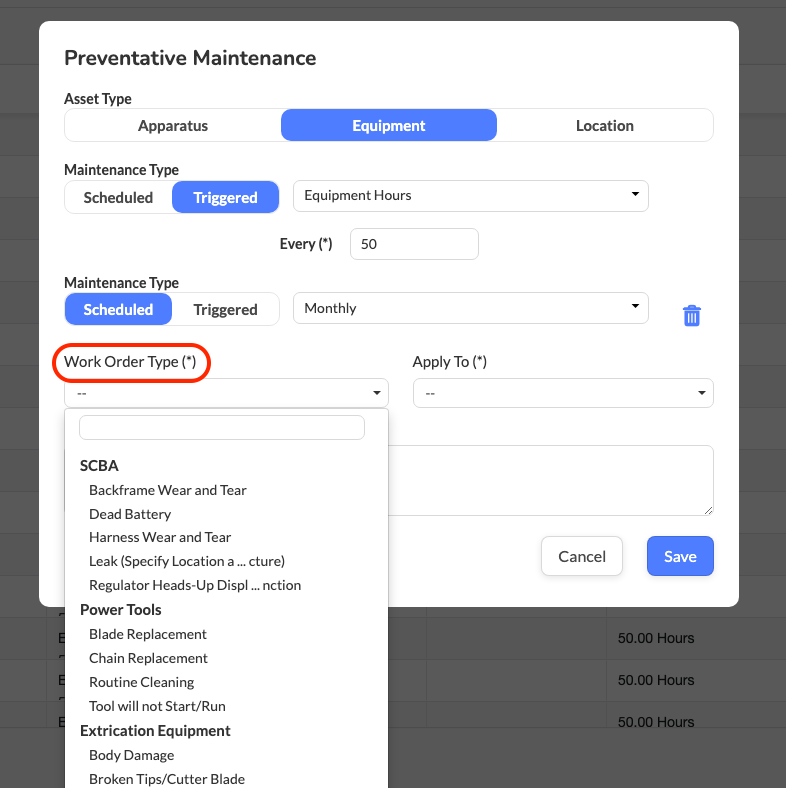The height and width of the screenshot is (788, 786).
Task: Delete the Monthly maintenance row via trash icon
Action: tap(691, 316)
